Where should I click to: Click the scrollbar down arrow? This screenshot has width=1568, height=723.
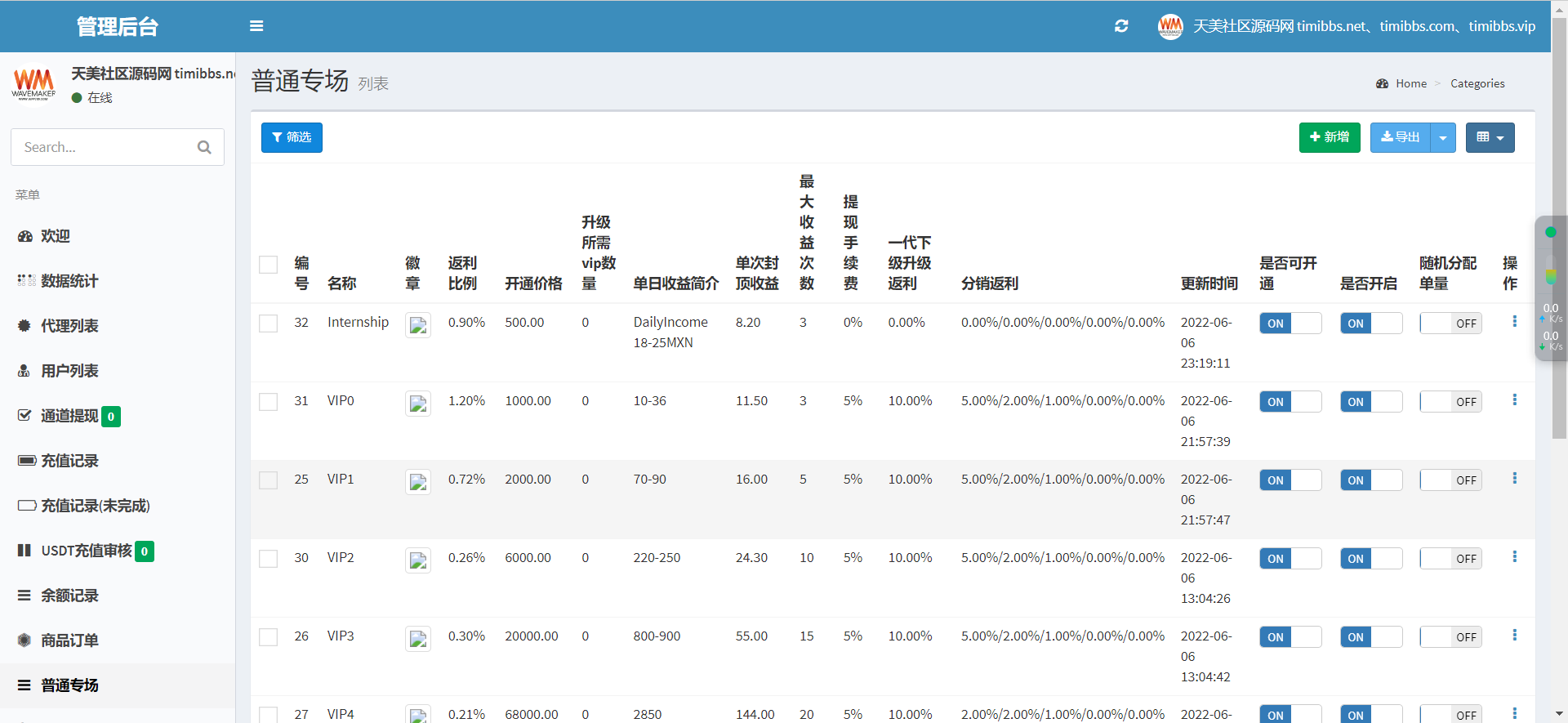tap(1559, 715)
